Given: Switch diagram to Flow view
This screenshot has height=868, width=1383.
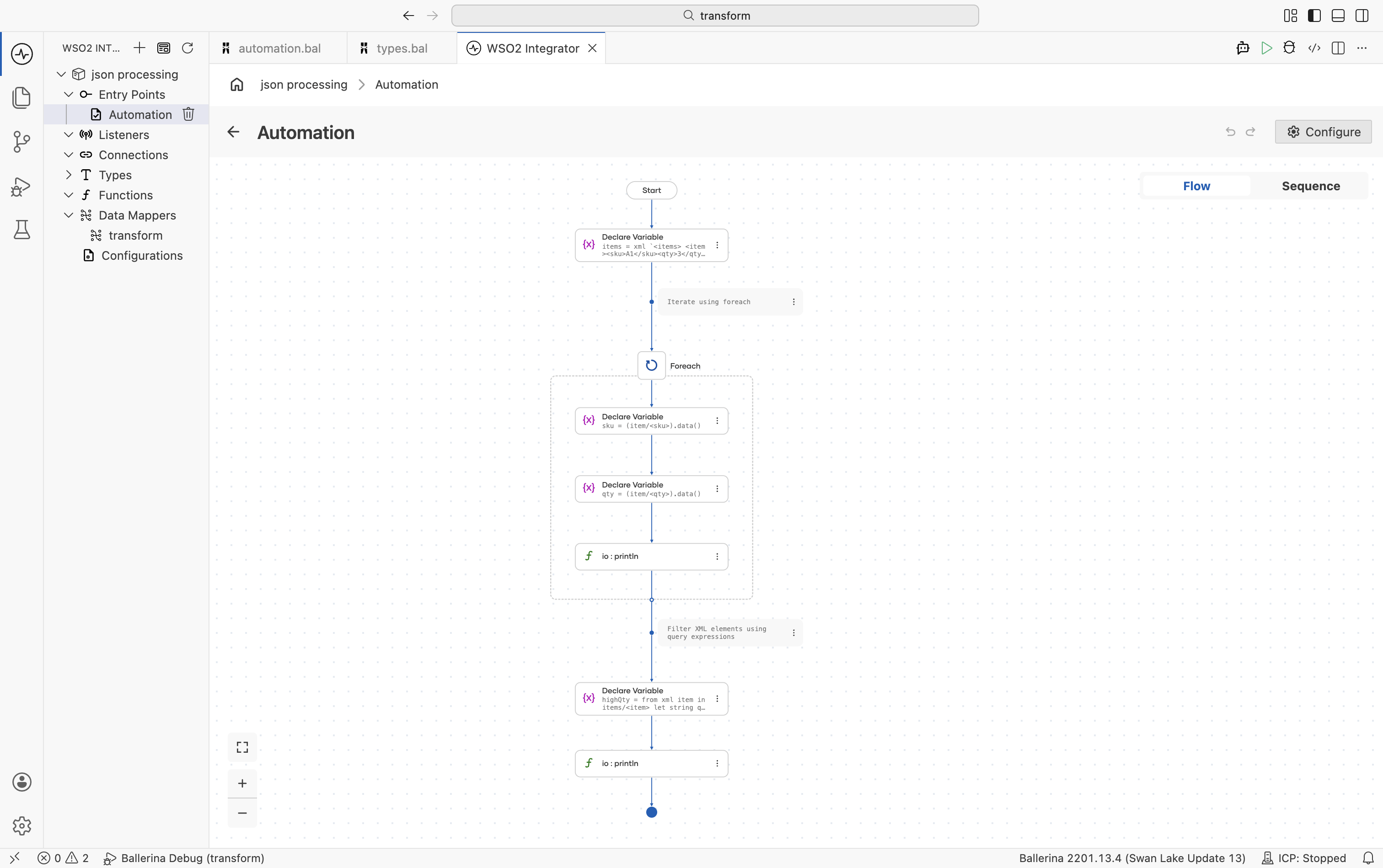Looking at the screenshot, I should click(1196, 186).
